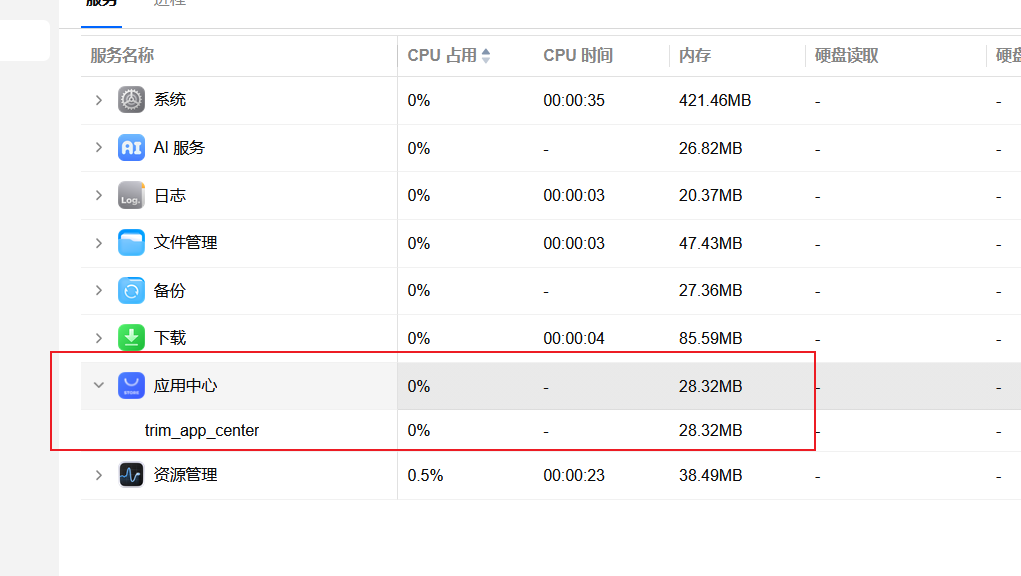Image resolution: width=1021 pixels, height=576 pixels.
Task: Click trim_app_center memory 28.32MB
Action: click(x=710, y=430)
